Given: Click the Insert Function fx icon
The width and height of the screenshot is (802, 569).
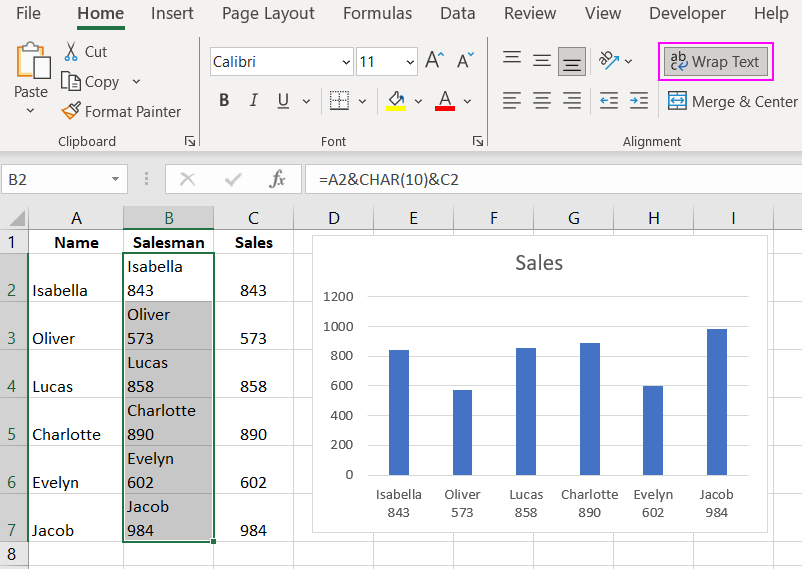Looking at the screenshot, I should (278, 180).
